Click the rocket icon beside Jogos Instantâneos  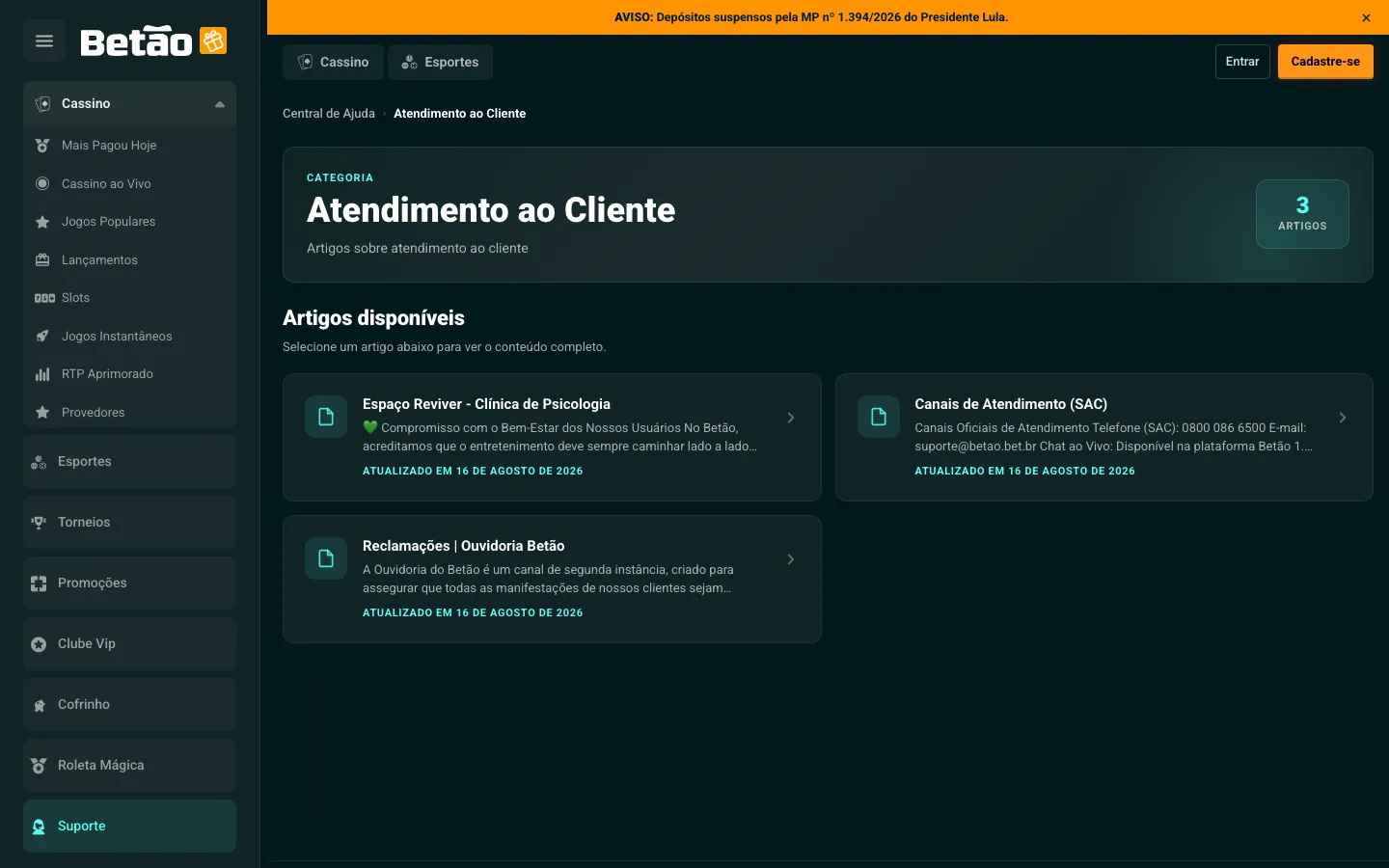click(42, 336)
